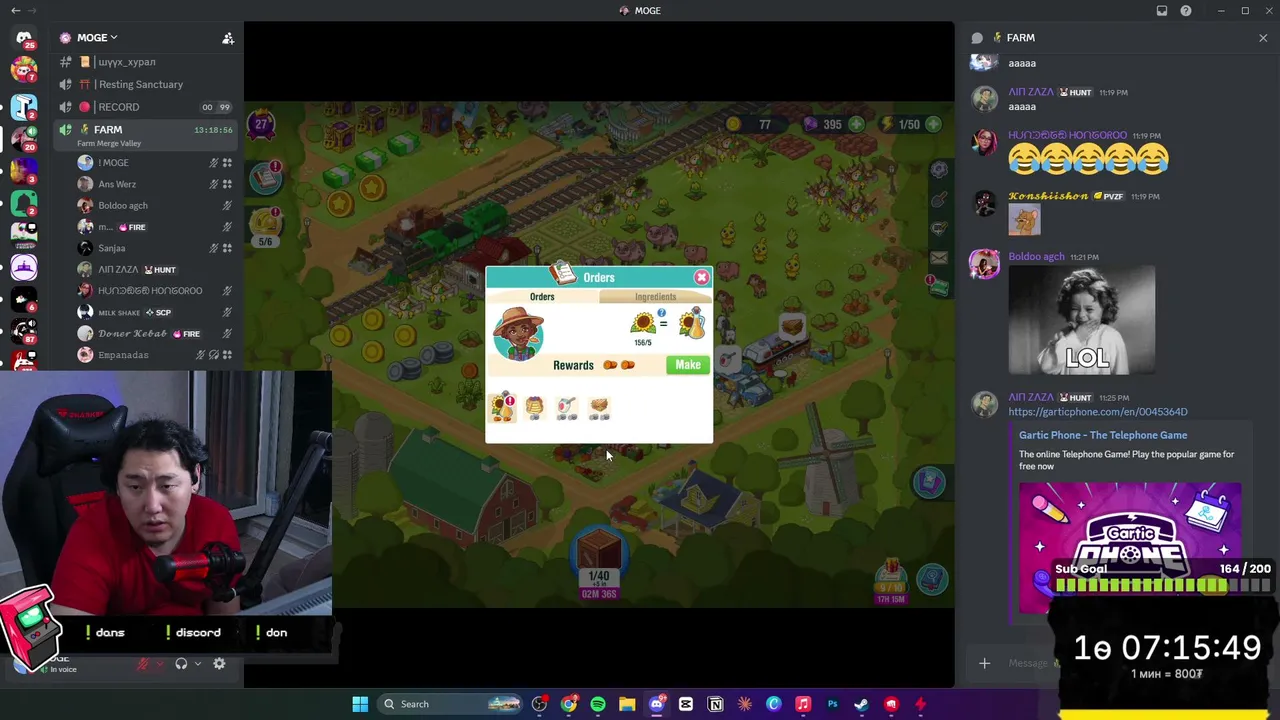The width and height of the screenshot is (1280, 720).
Task: Click user Ans Werz in voice list
Action: [117, 184]
